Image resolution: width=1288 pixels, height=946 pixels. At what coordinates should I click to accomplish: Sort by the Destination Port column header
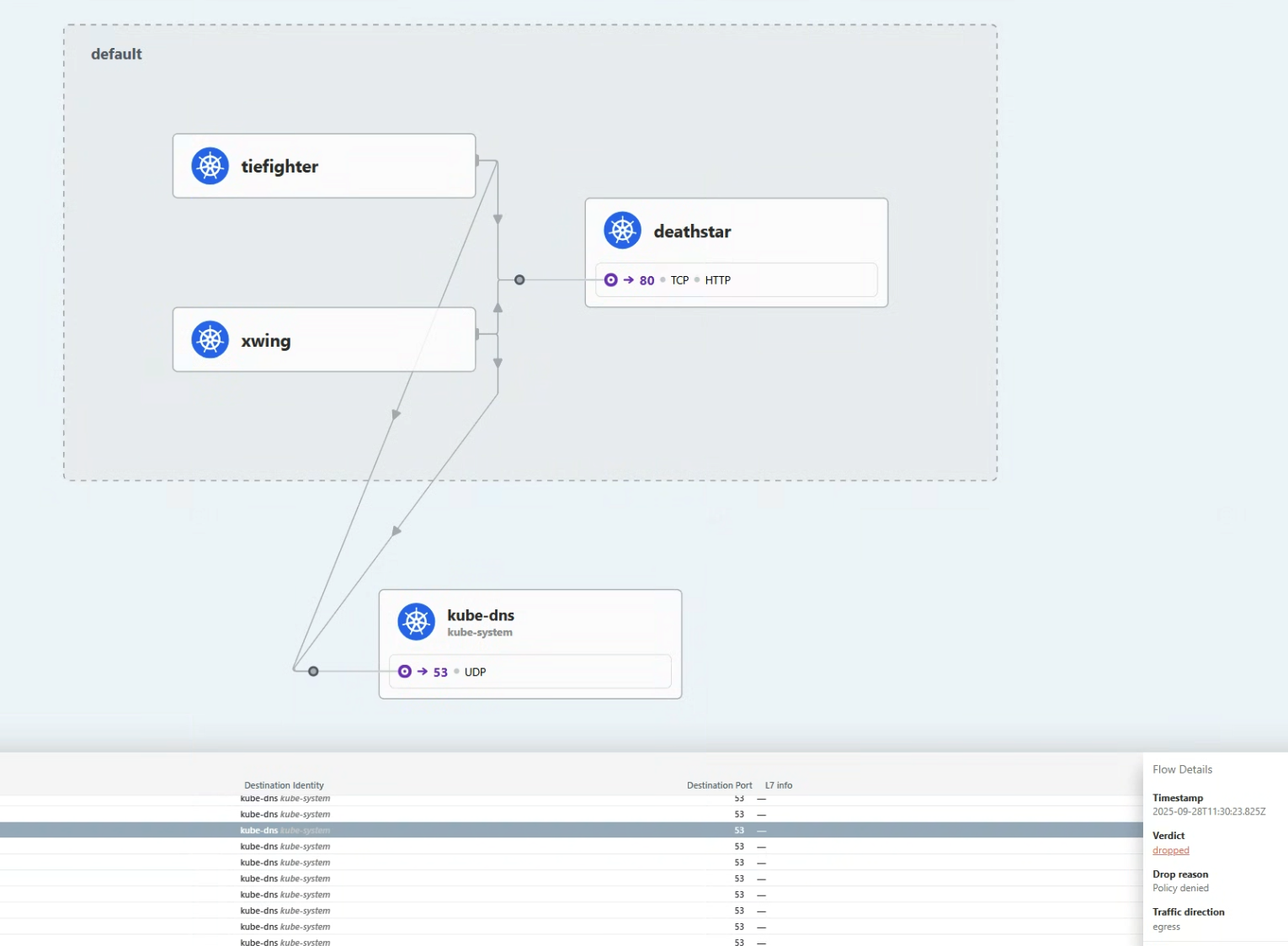pos(719,785)
